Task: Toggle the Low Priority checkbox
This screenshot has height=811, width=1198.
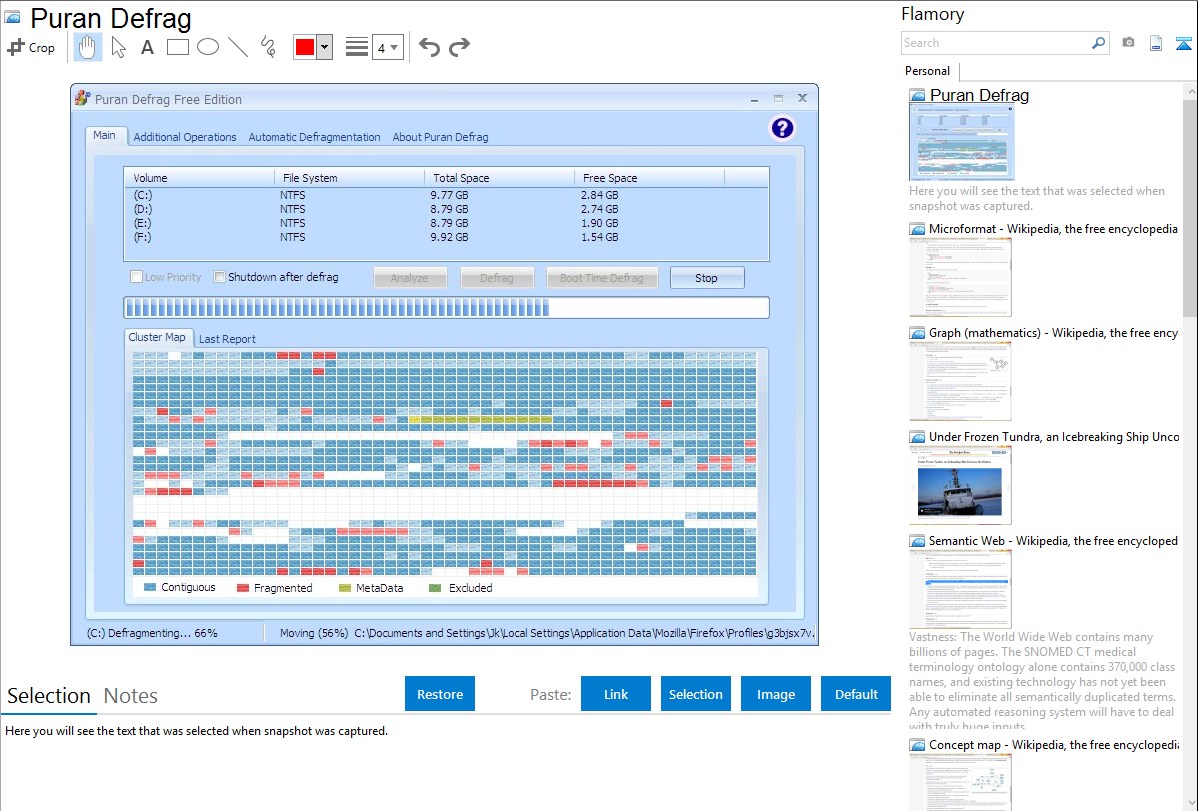Action: pos(137,277)
